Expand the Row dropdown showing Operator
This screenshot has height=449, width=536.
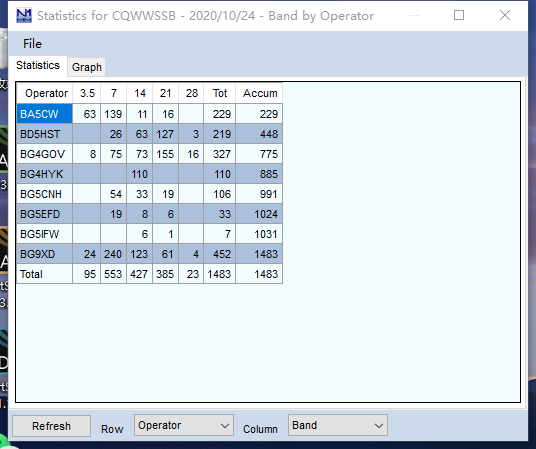(184, 425)
